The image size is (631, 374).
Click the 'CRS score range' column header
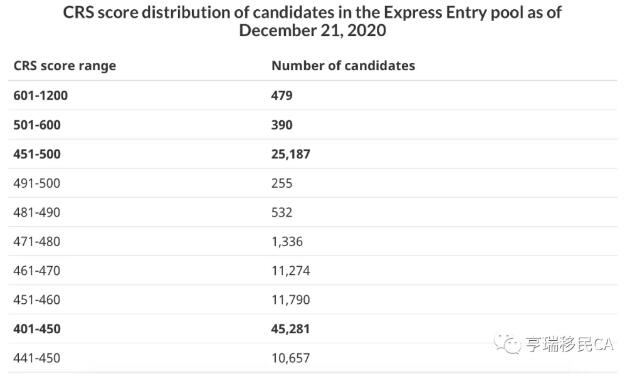(65, 66)
